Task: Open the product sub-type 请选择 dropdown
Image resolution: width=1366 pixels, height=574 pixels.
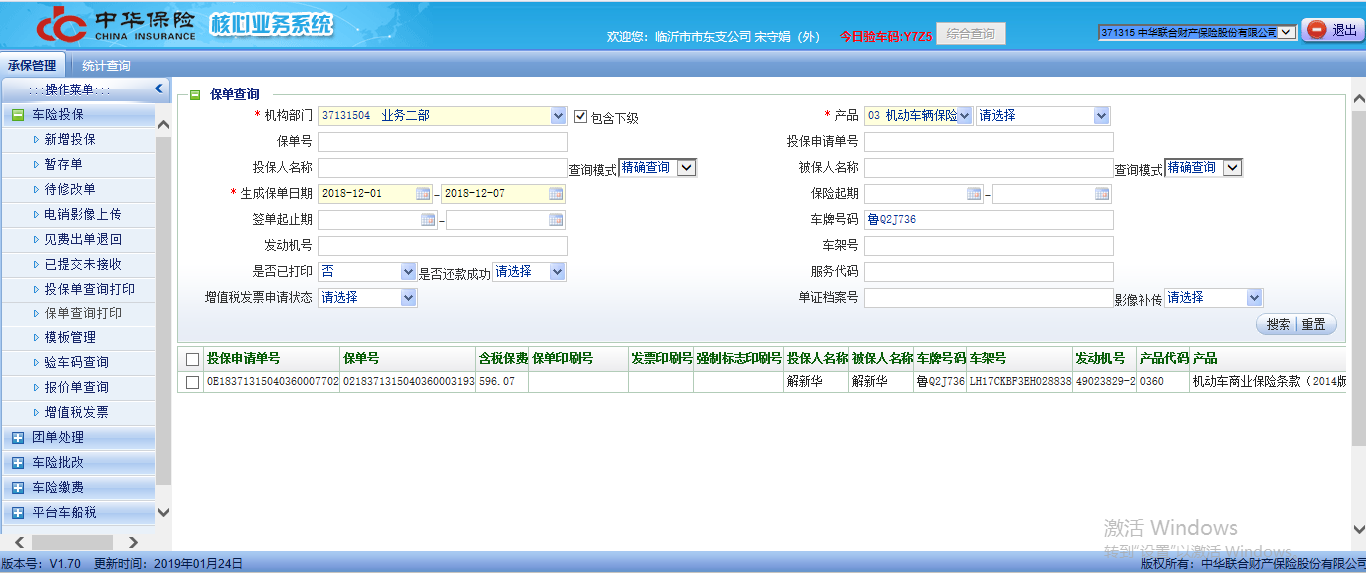Action: [1101, 116]
